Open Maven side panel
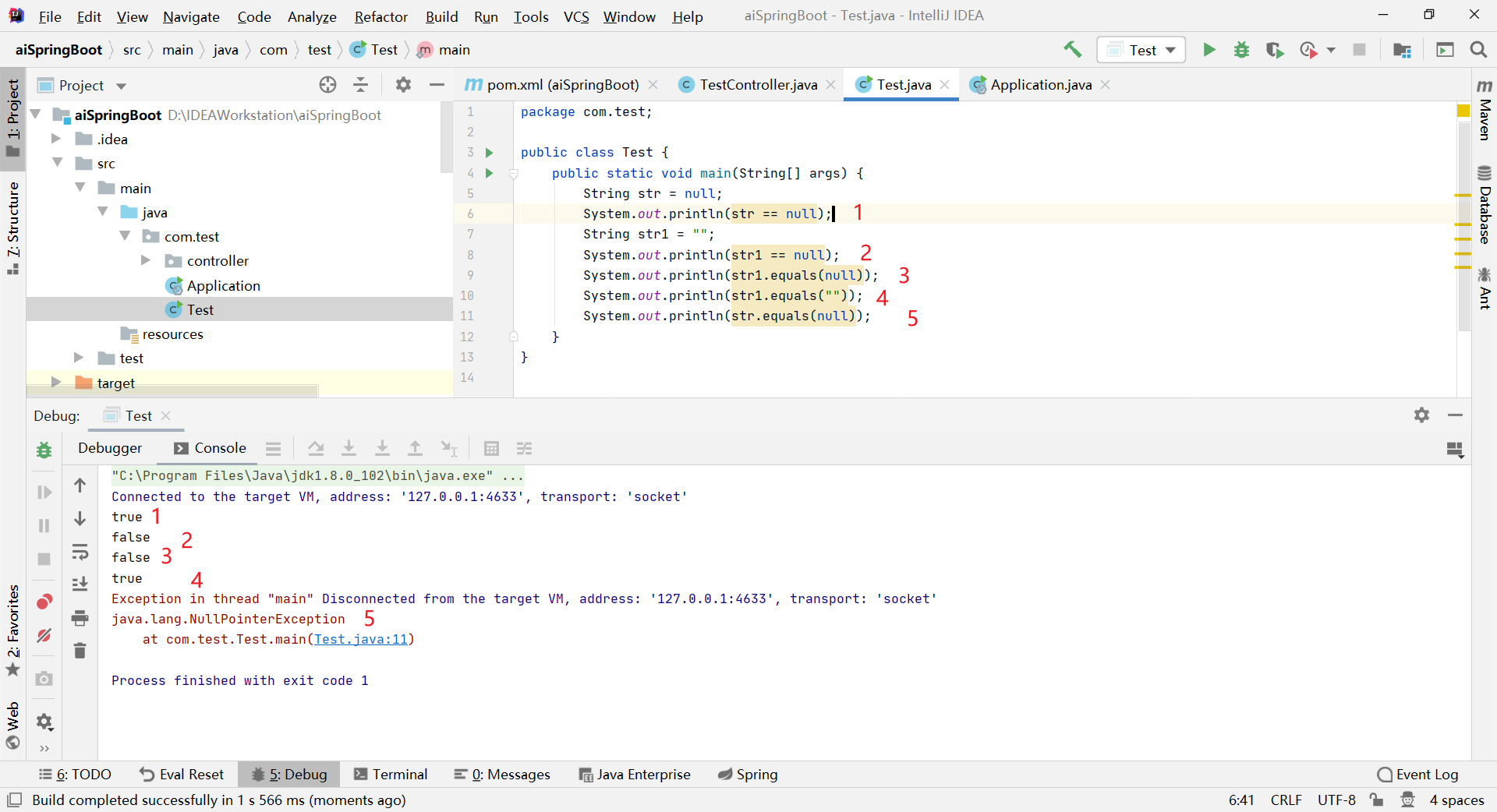 tap(1485, 109)
